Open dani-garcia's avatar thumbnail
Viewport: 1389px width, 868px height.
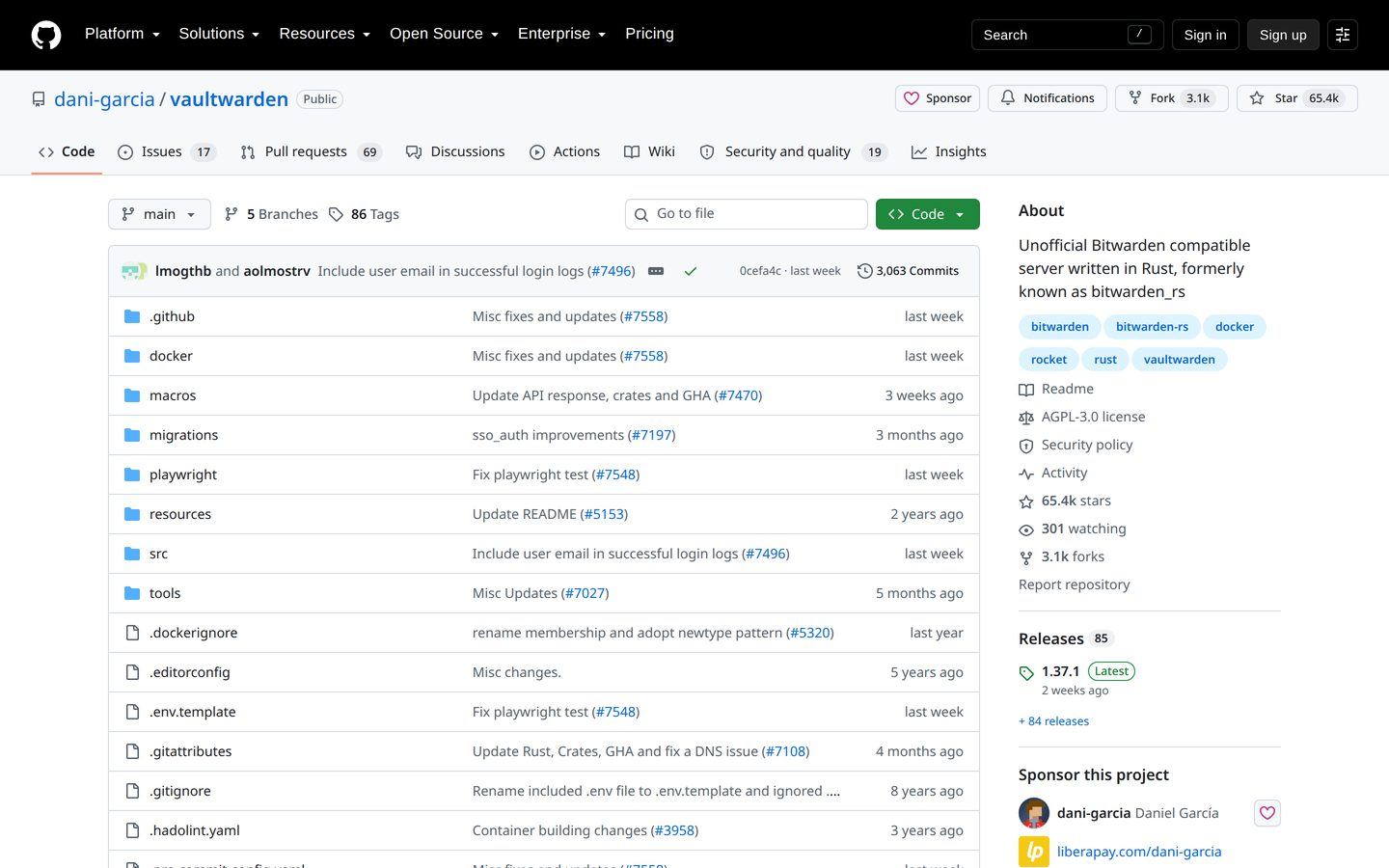pos(1034,813)
